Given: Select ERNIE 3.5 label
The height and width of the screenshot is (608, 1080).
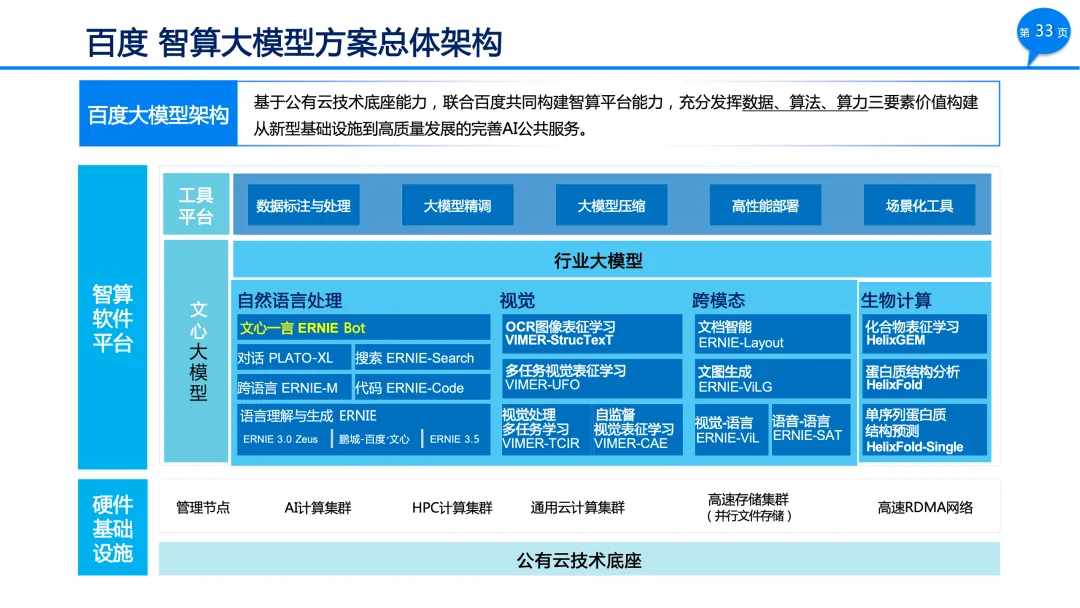Looking at the screenshot, I should point(455,439).
